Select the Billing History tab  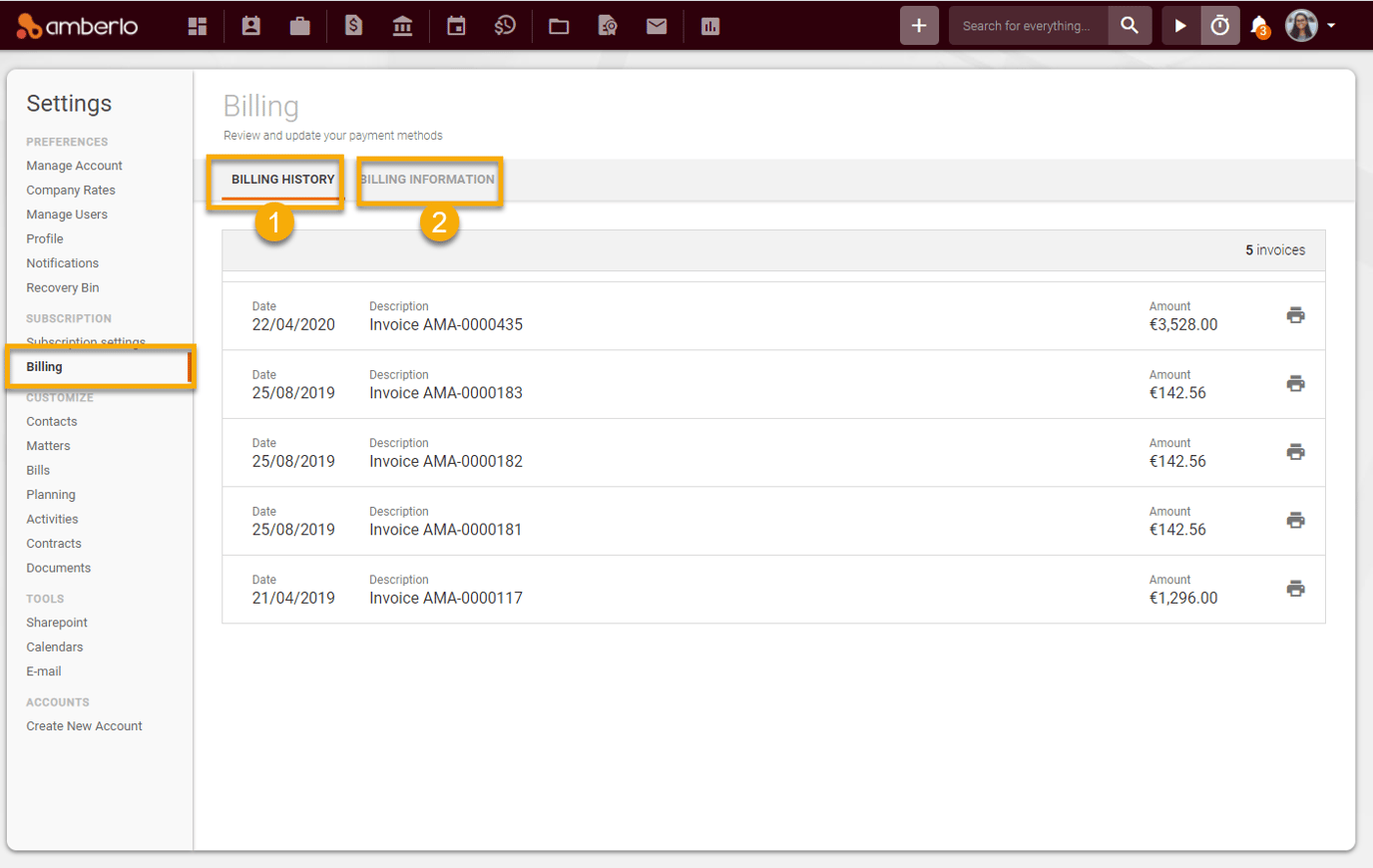click(x=282, y=180)
